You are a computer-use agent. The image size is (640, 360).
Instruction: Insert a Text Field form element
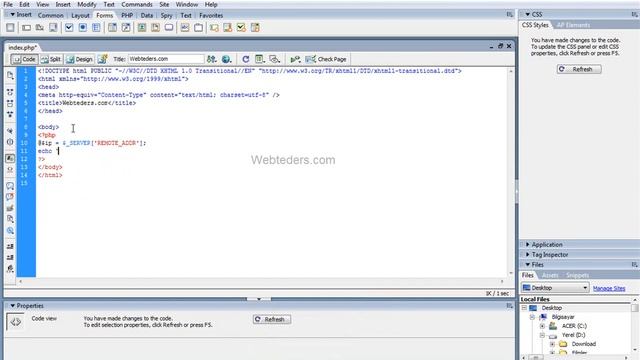[27, 28]
